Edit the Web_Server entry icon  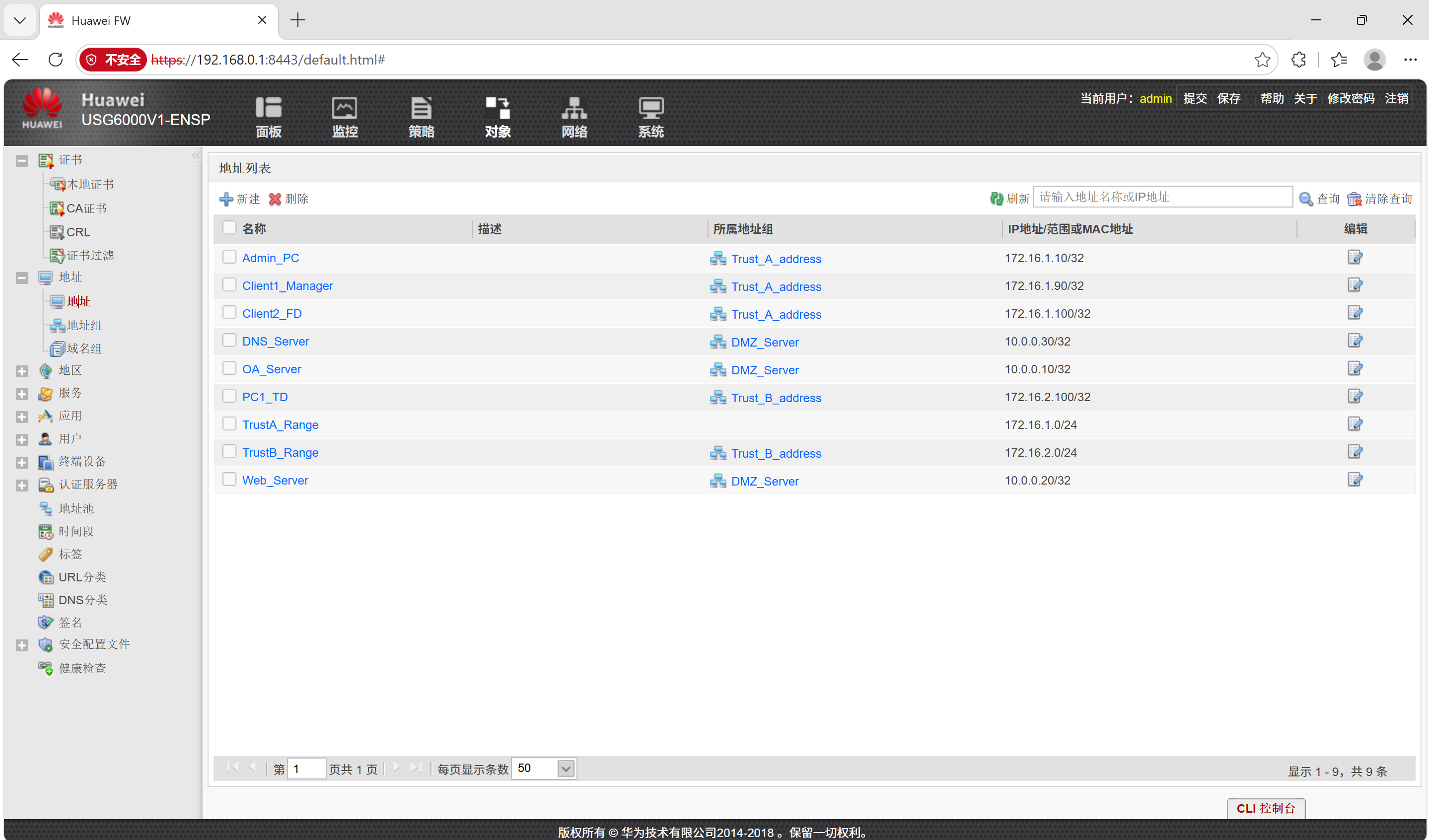(1355, 480)
